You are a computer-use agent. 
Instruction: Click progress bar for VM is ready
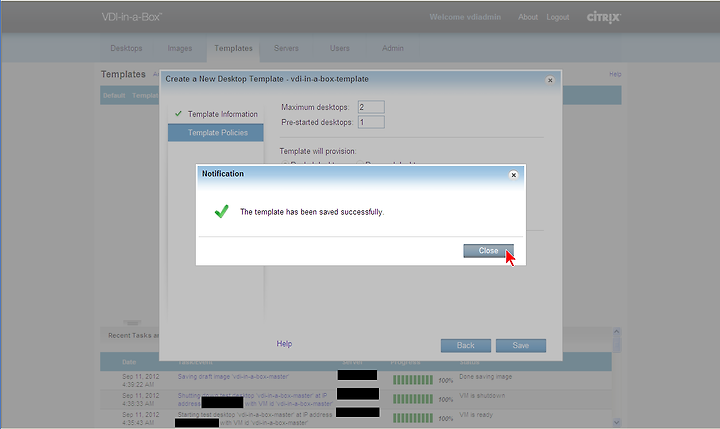click(x=412, y=418)
